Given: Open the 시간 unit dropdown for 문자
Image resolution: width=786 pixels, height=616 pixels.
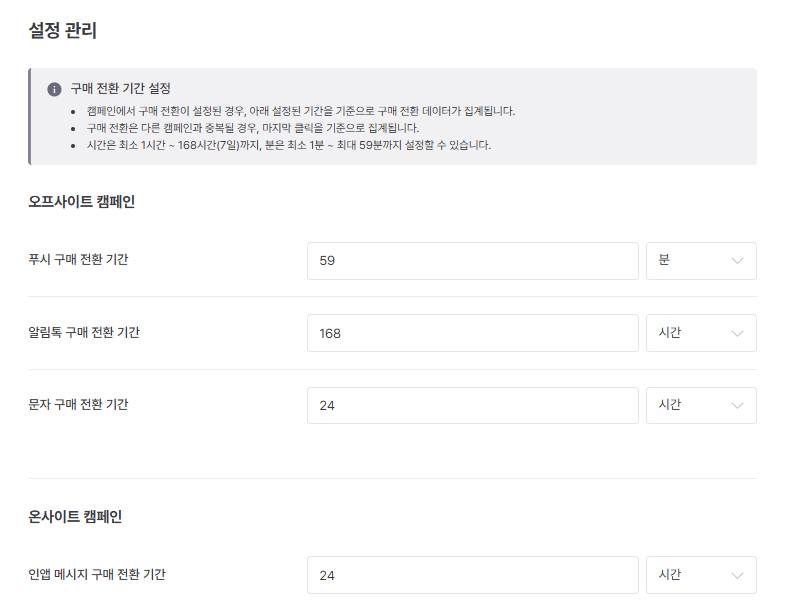Looking at the screenshot, I should pyautogui.click(x=701, y=405).
